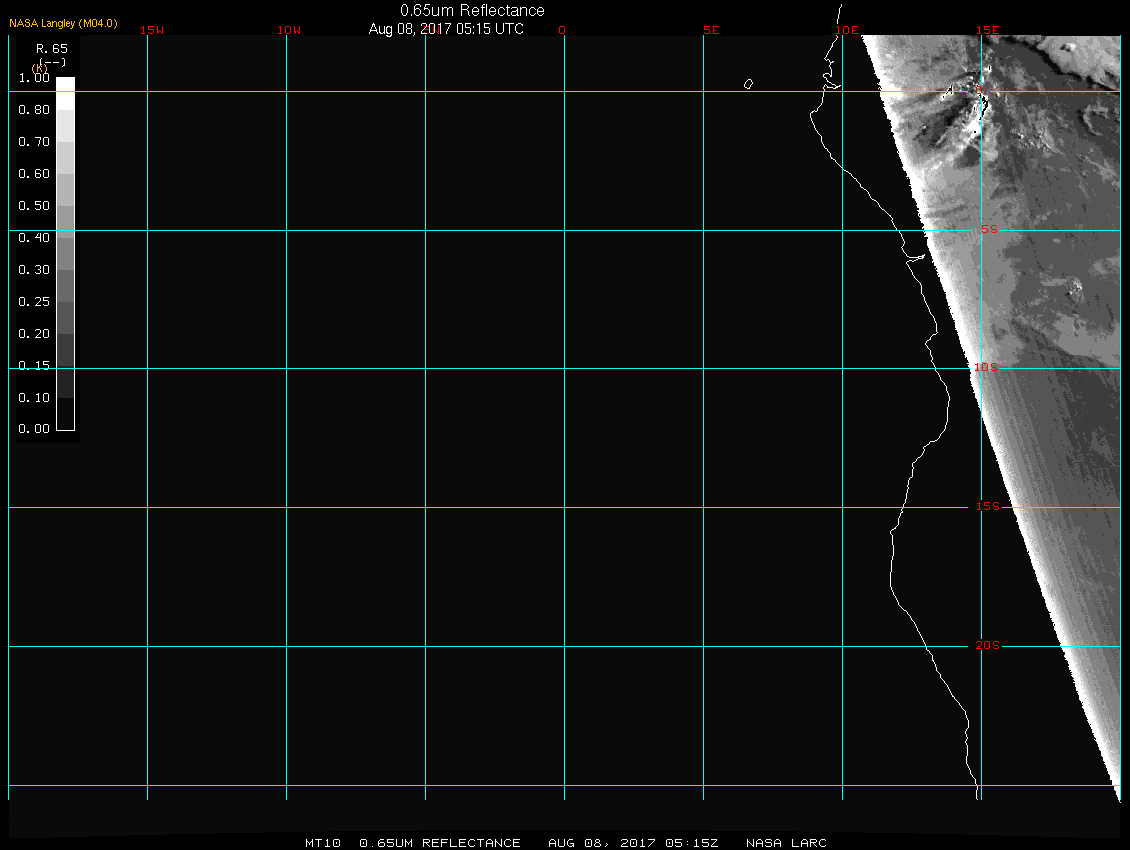This screenshot has width=1130, height=850.
Task: Pick the 10E longitude label
Action: click(847, 30)
